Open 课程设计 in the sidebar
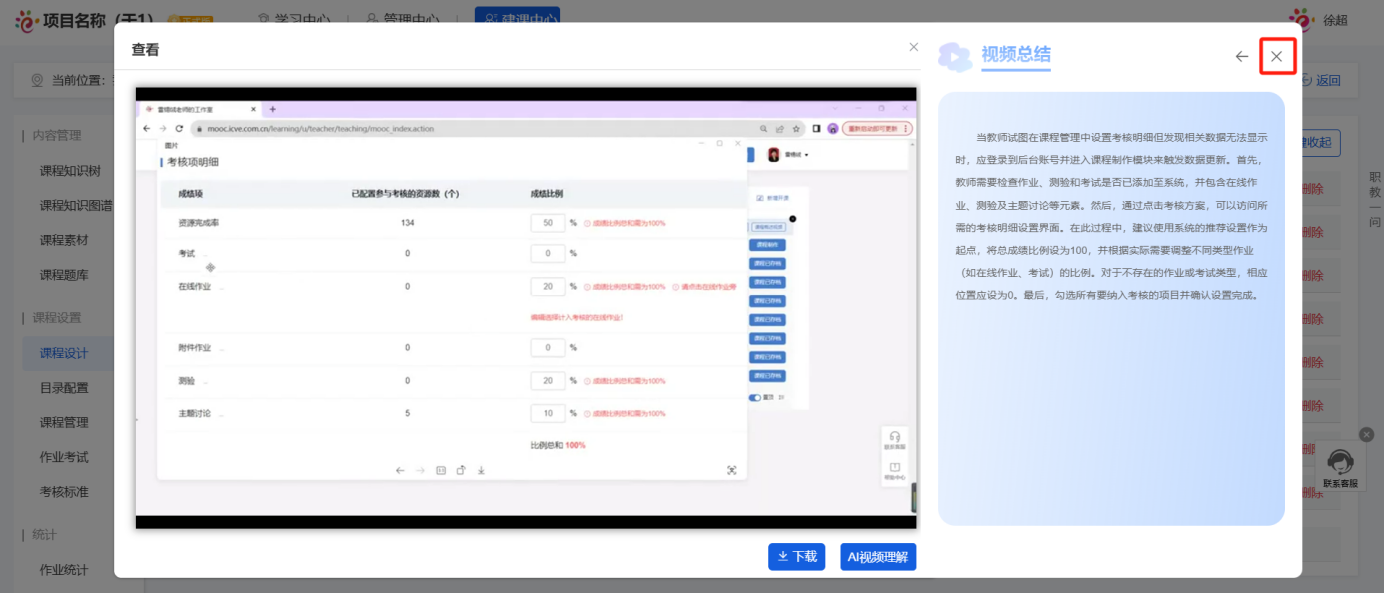The height and width of the screenshot is (593, 1384). point(64,353)
